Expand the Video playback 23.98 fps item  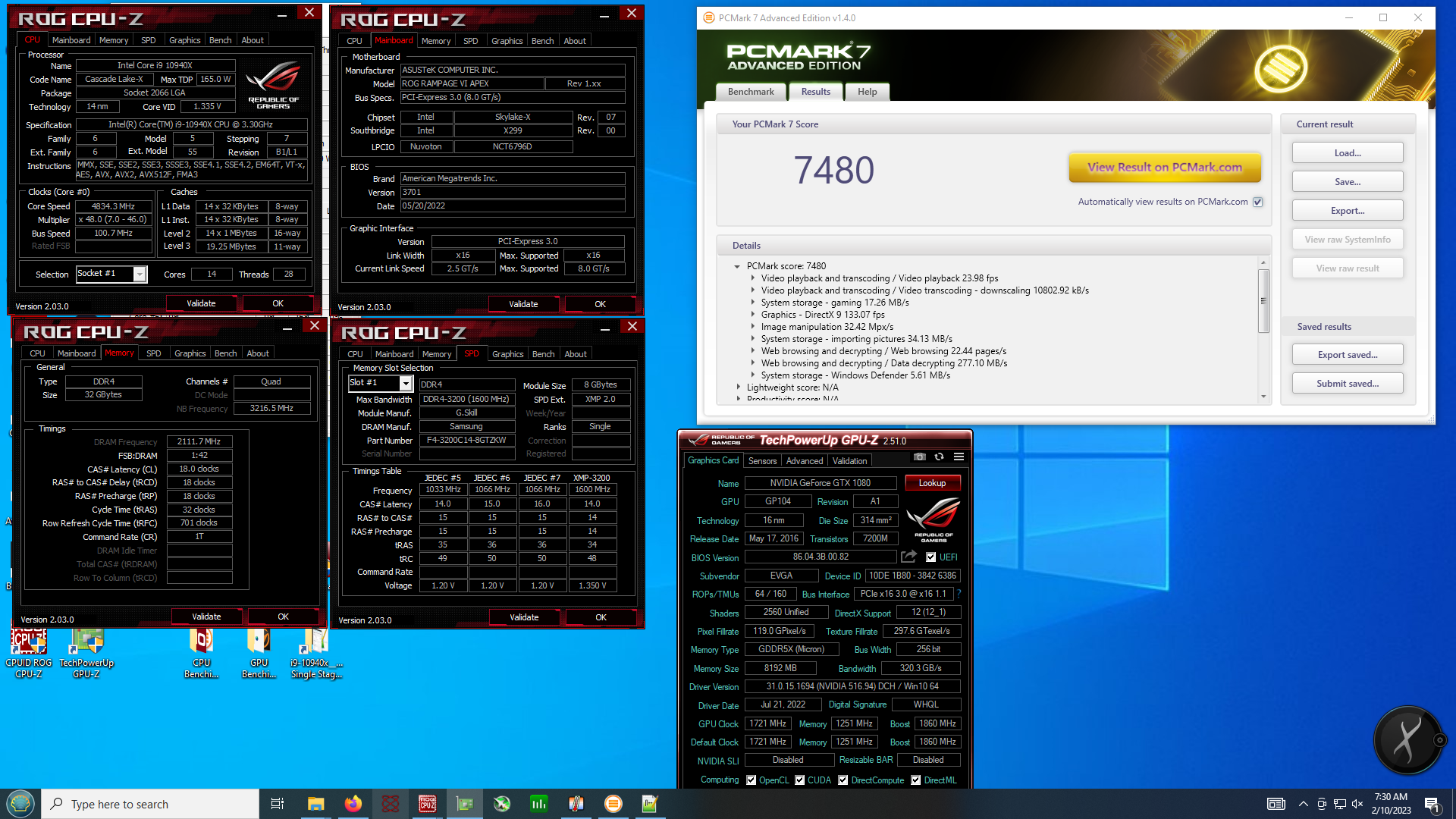753,278
